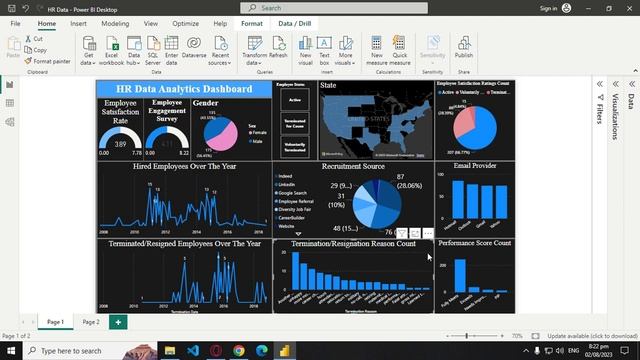This screenshot has width=640, height=360.
Task: Click the Save icon in title bar
Action: click(x=12, y=9)
